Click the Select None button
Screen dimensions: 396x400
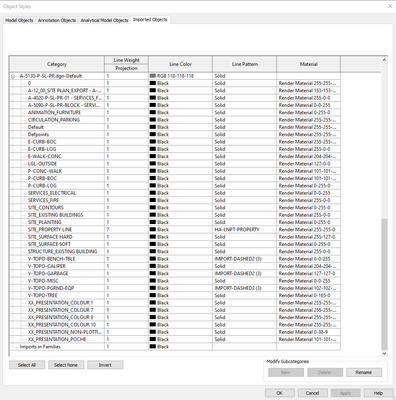[x=66, y=365]
